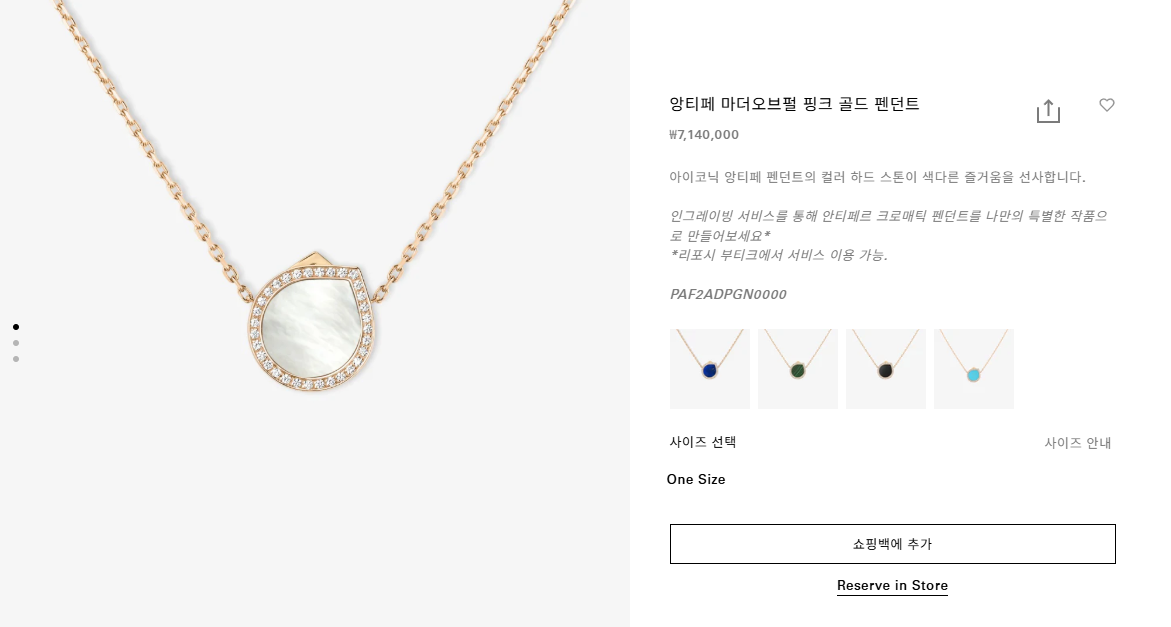Open the Reserve in Store link
The height and width of the screenshot is (627, 1171).
892,586
